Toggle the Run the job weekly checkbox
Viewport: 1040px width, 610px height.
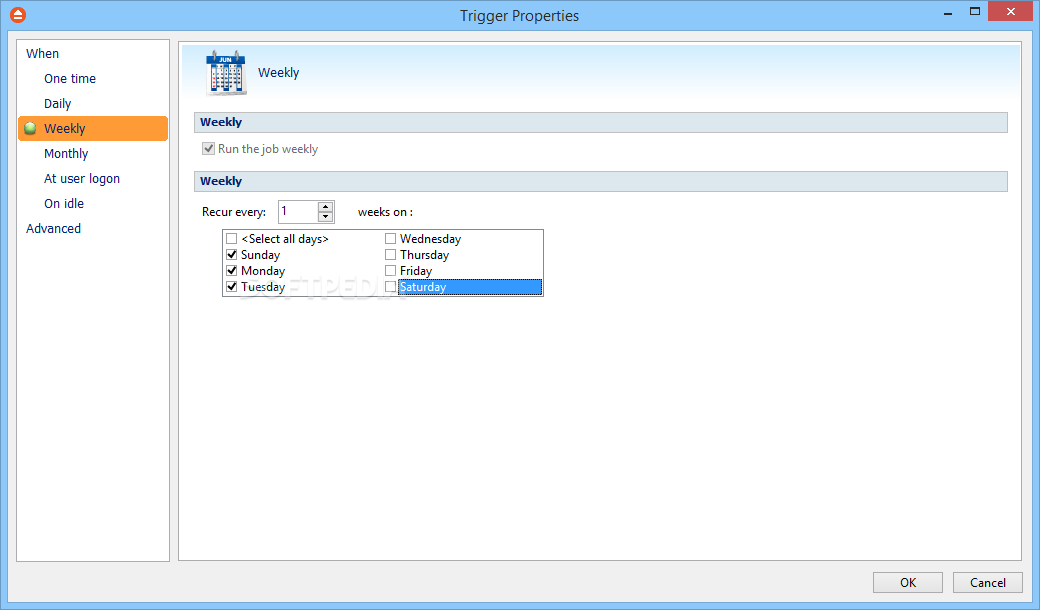pyautogui.click(x=208, y=149)
